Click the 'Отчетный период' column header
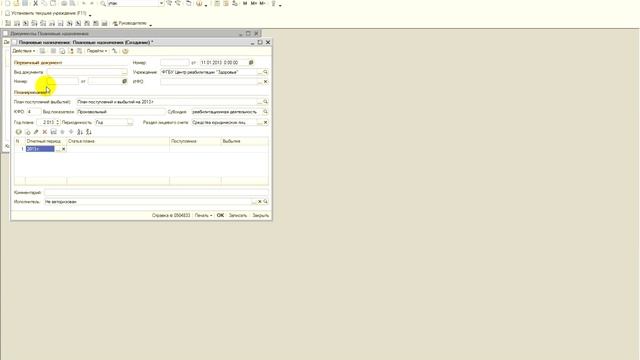Image resolution: width=640 pixels, height=360 pixels. [x=46, y=141]
